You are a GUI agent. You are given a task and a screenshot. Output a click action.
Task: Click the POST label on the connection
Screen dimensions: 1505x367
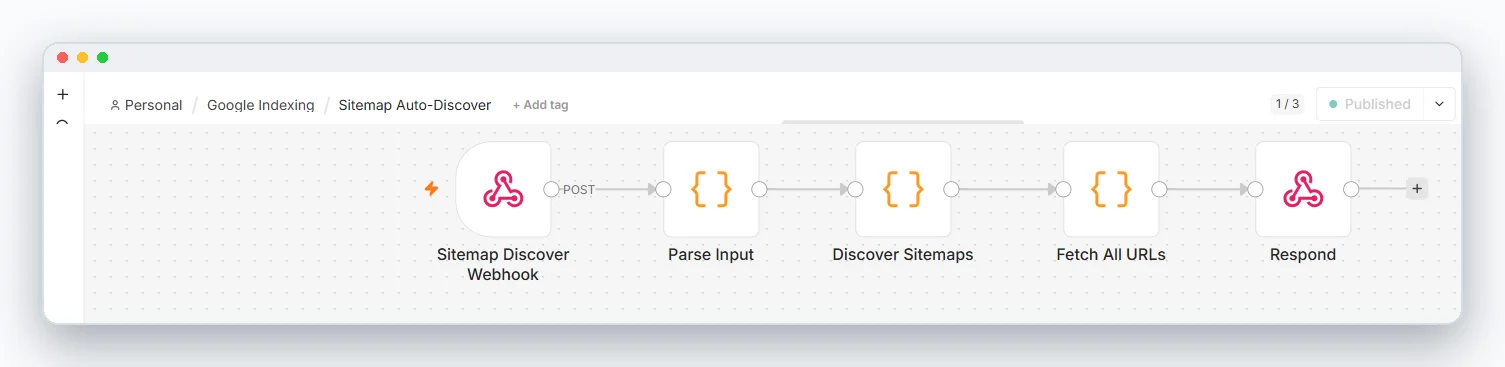[579, 190]
